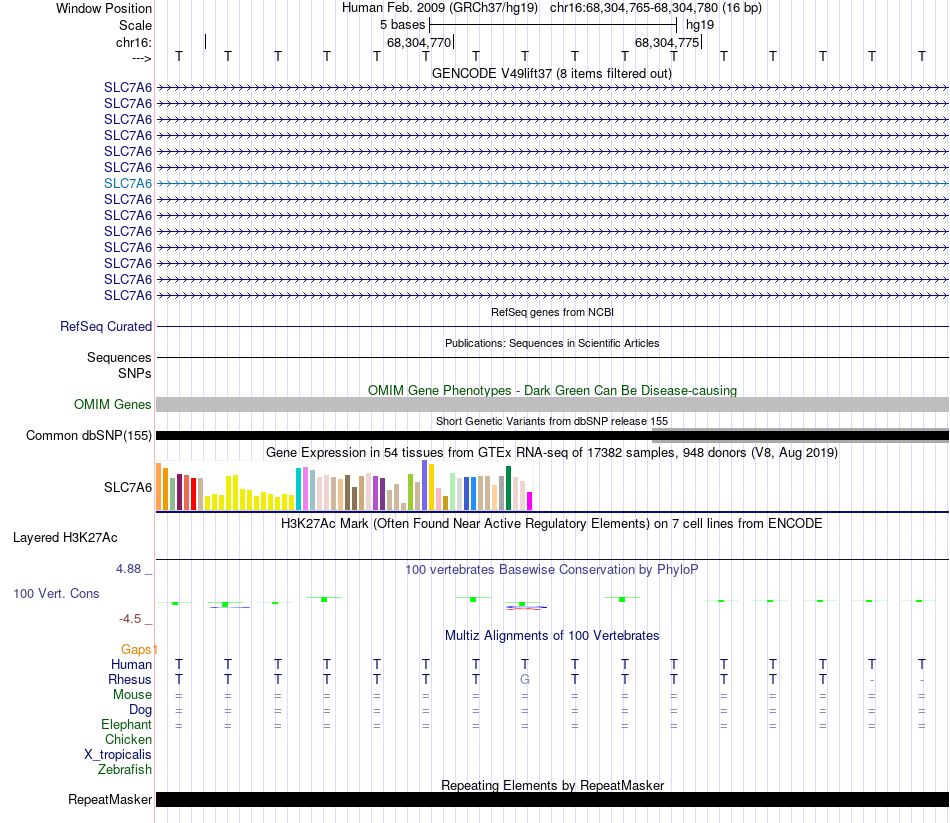Screen dimensions: 950x823
Task: Click the 'G' mismatch base in the Rhesus row
Action: (525, 680)
